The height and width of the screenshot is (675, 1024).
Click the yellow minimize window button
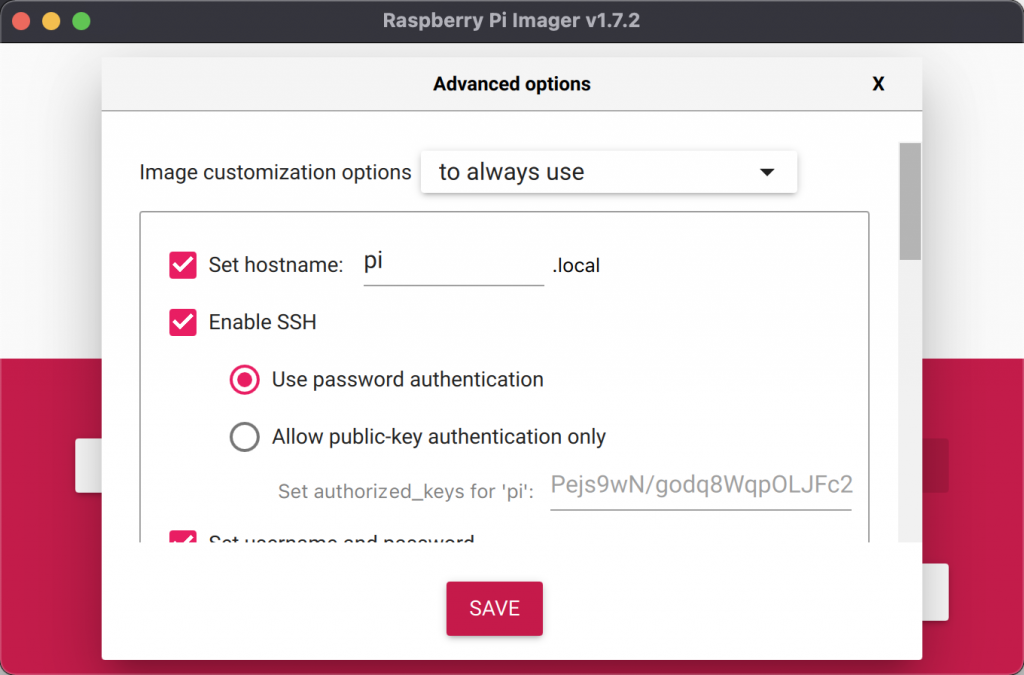pos(51,21)
